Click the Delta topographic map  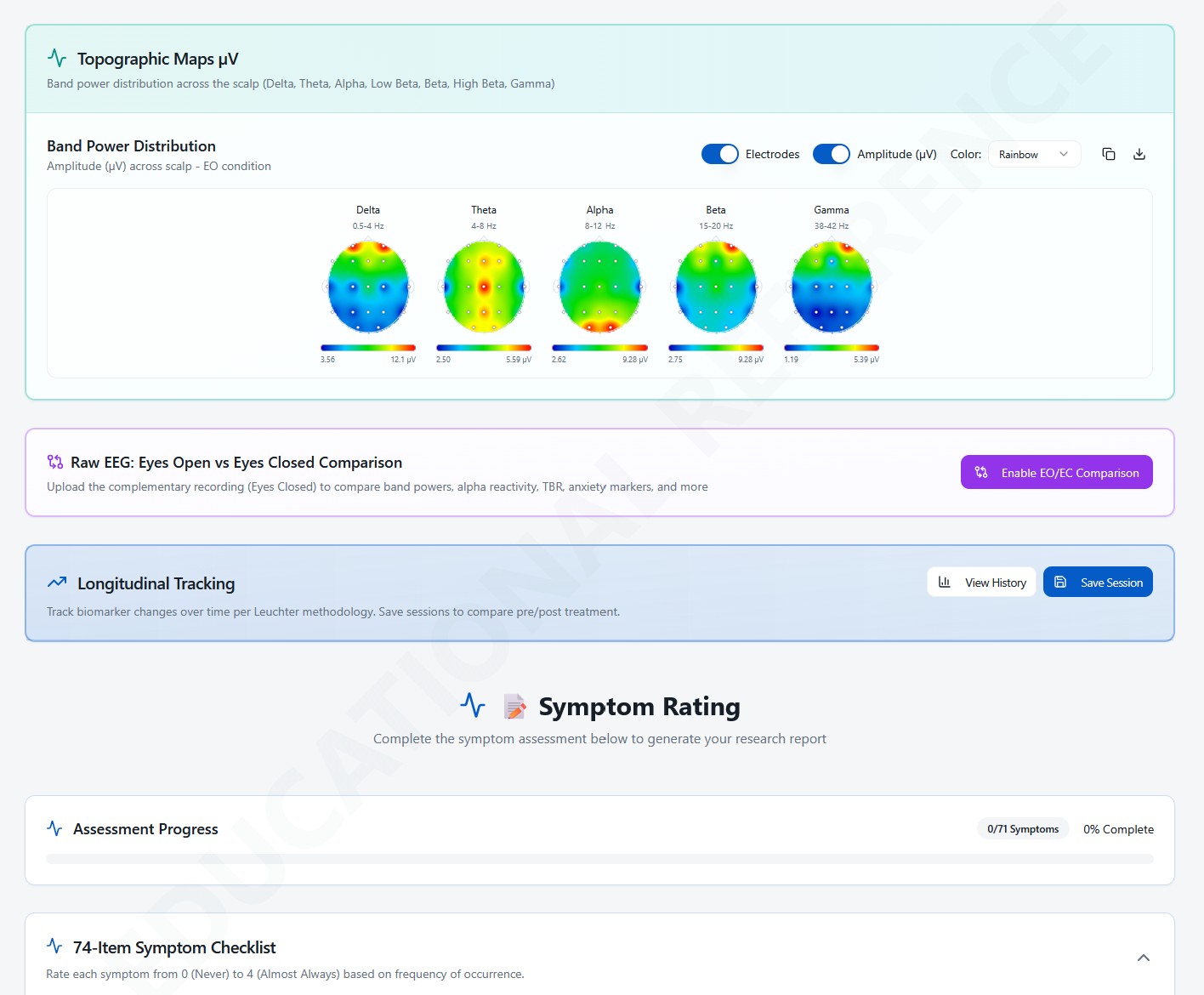coord(368,287)
